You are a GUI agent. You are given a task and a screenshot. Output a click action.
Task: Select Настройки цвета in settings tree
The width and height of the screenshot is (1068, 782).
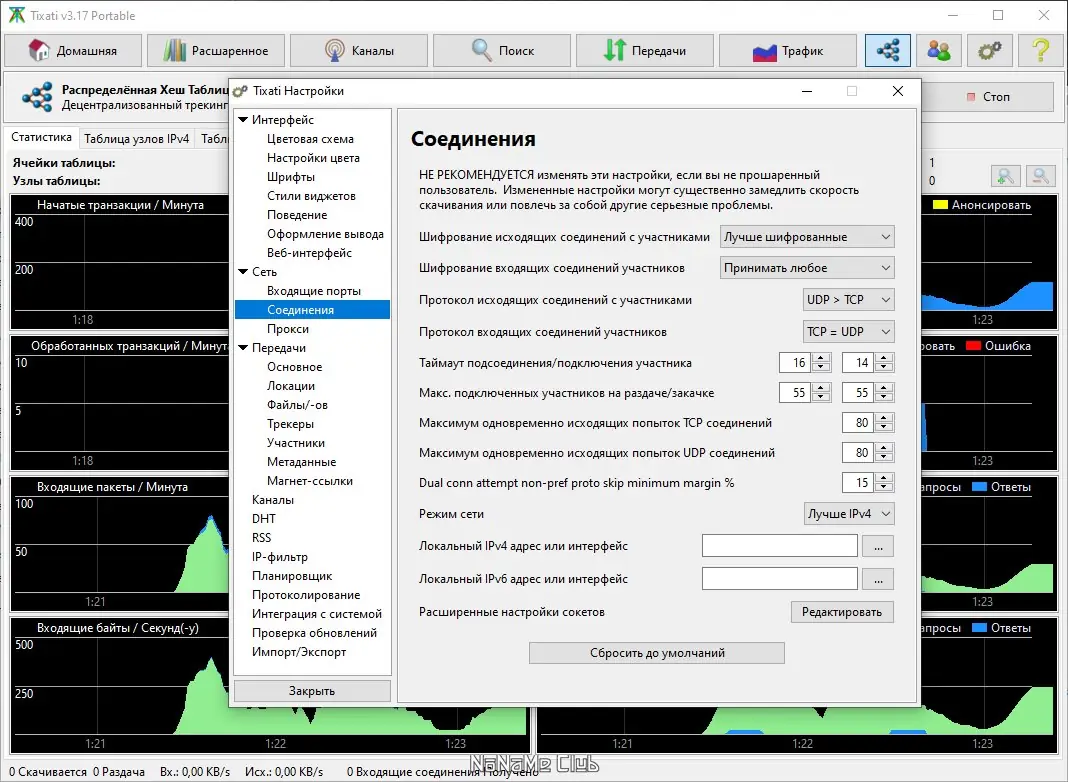pos(313,158)
